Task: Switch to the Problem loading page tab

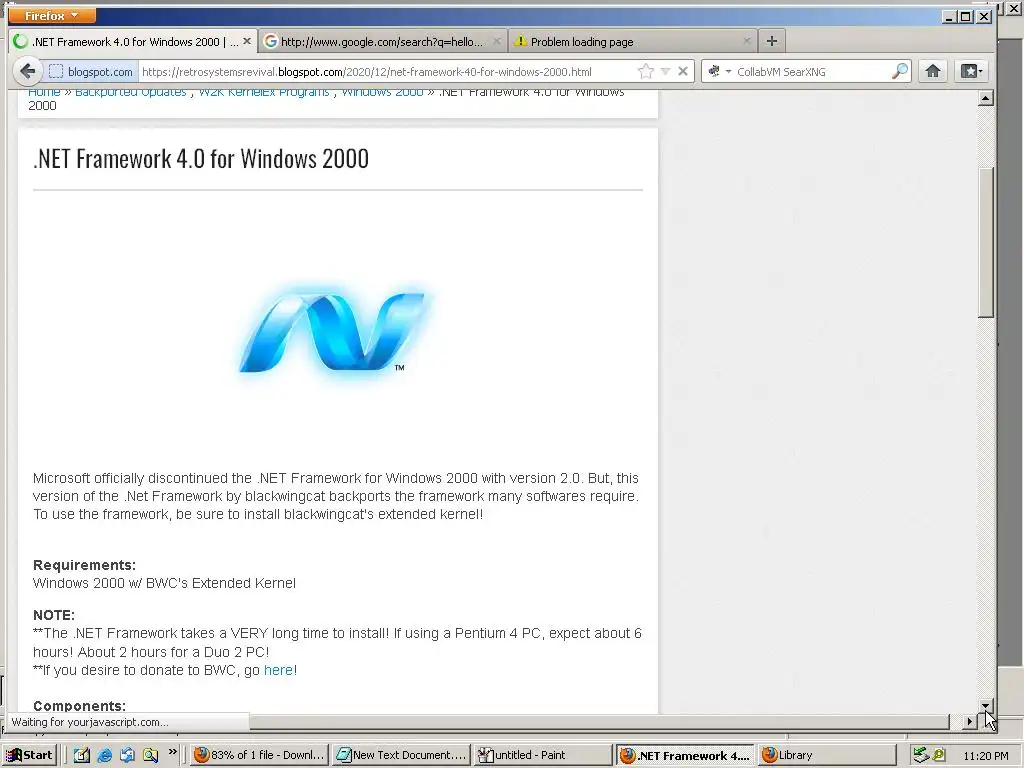Action: pos(581,42)
